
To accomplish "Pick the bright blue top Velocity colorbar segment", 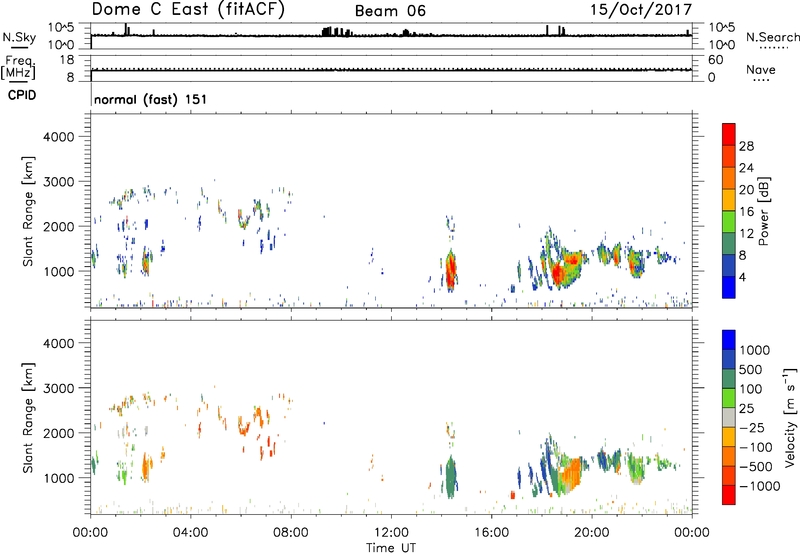I will click(x=729, y=340).
